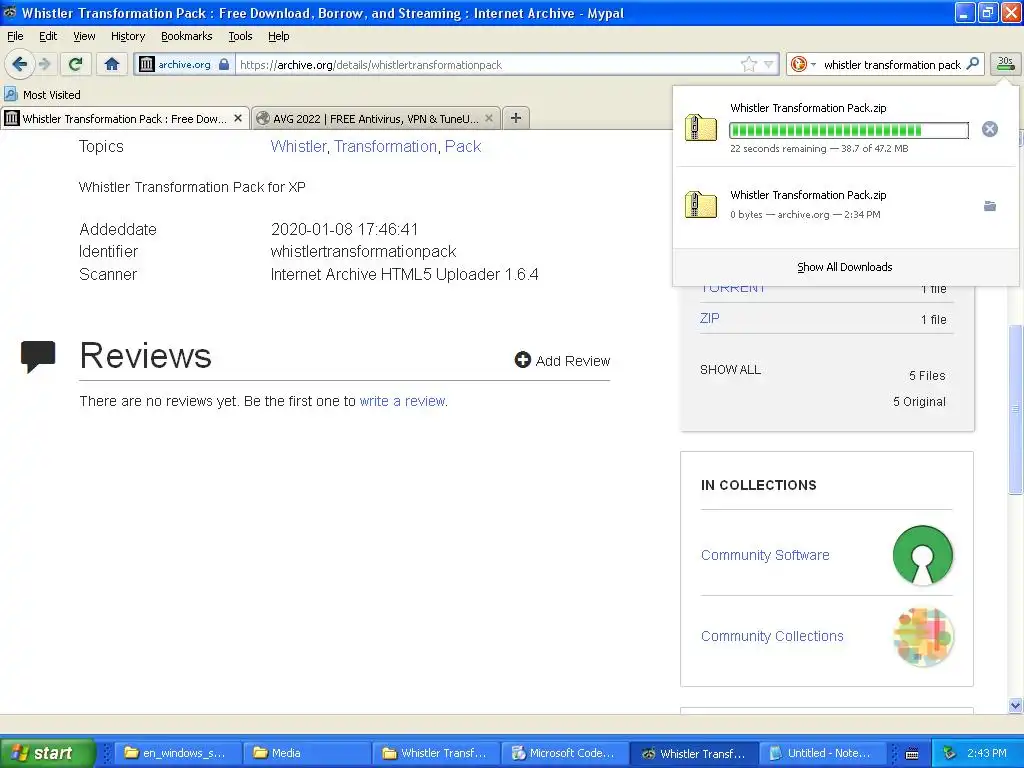Open the ZIP download option
The width and height of the screenshot is (1024, 768).
(710, 318)
